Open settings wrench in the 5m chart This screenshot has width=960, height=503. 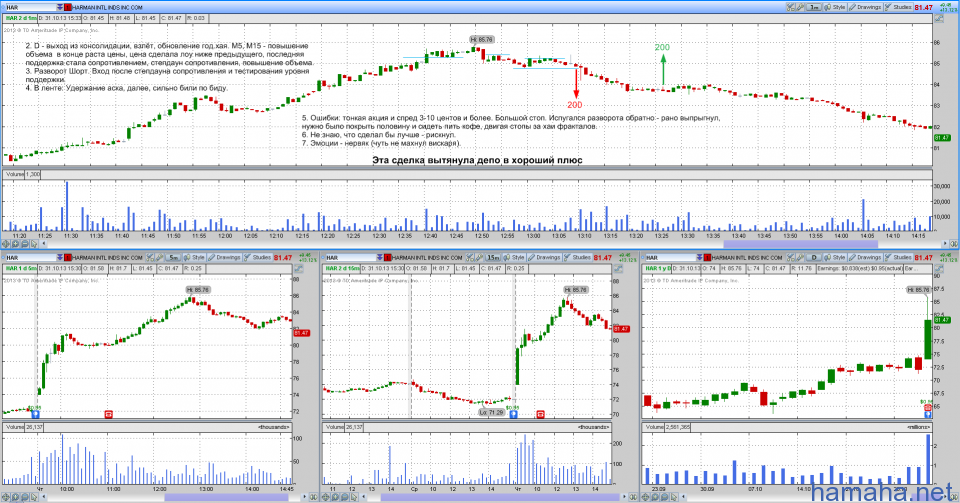pyautogui.click(x=159, y=257)
